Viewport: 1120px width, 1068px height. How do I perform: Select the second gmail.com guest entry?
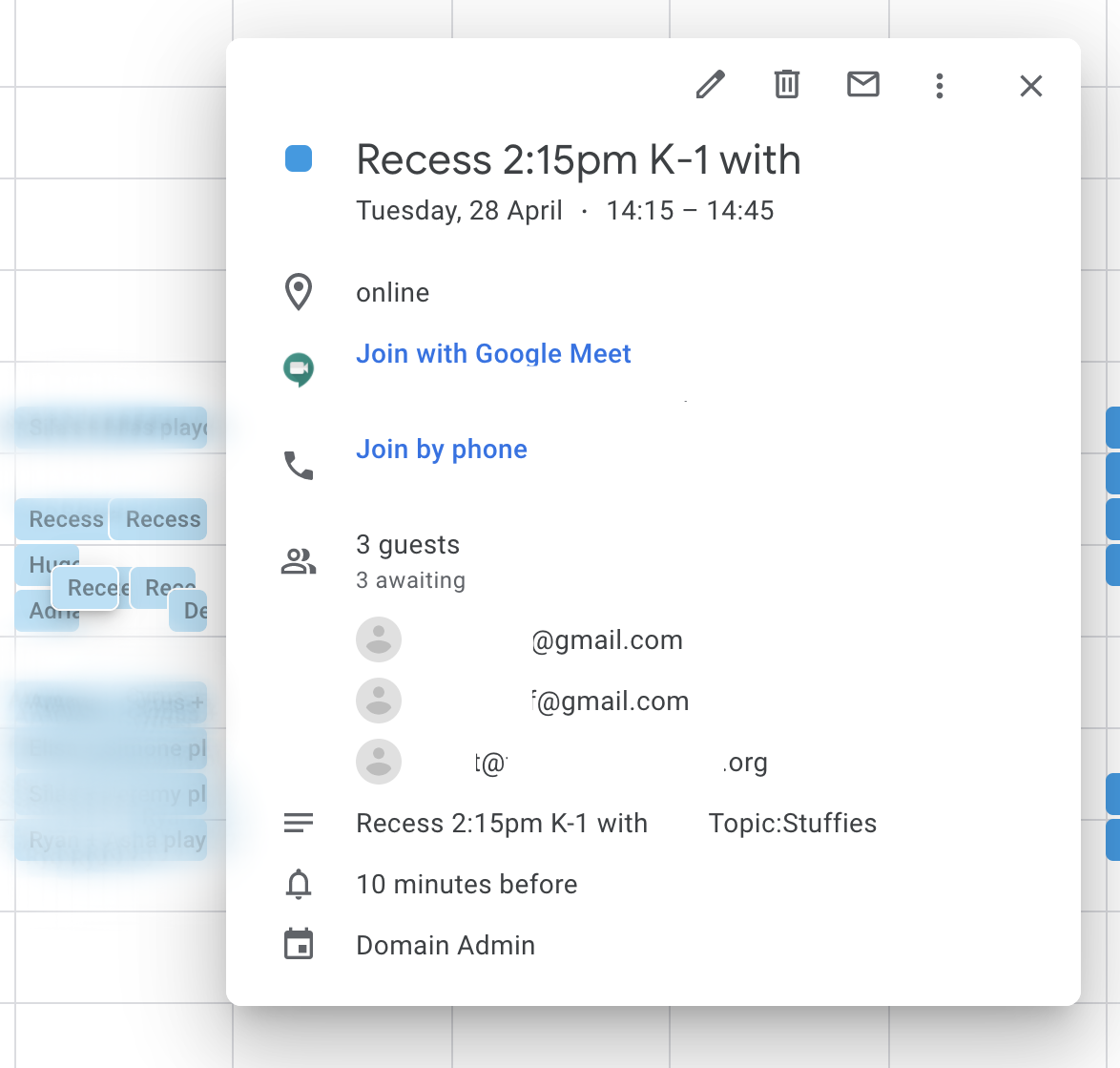611,702
